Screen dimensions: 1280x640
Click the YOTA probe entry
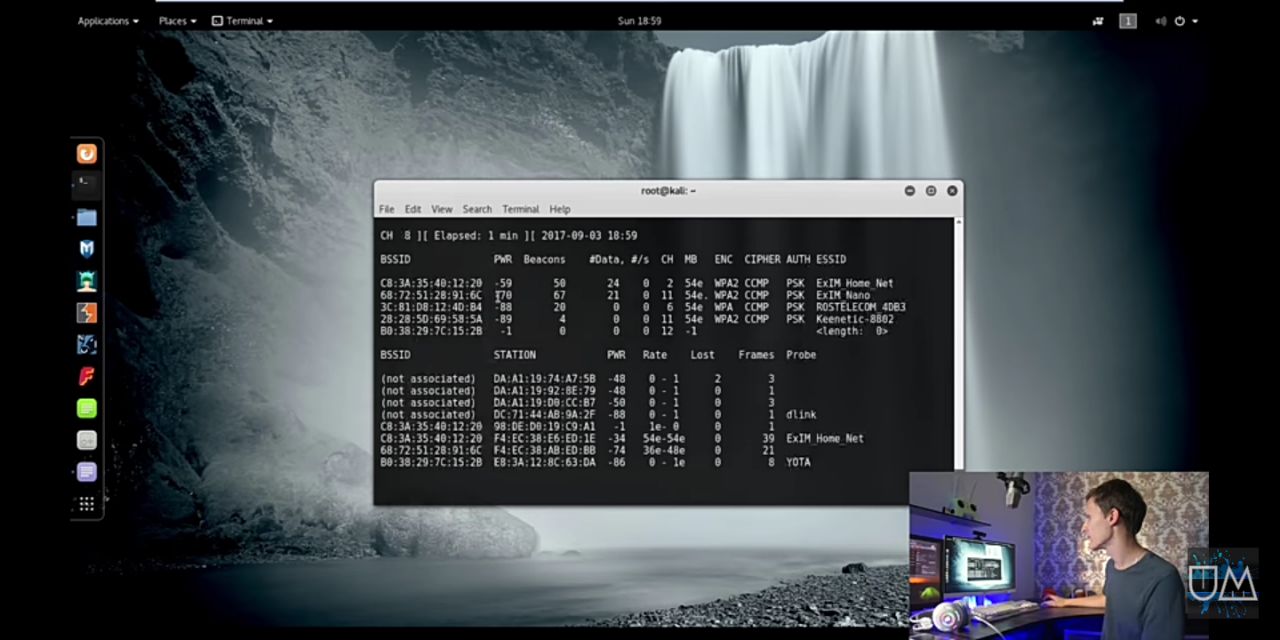point(798,463)
